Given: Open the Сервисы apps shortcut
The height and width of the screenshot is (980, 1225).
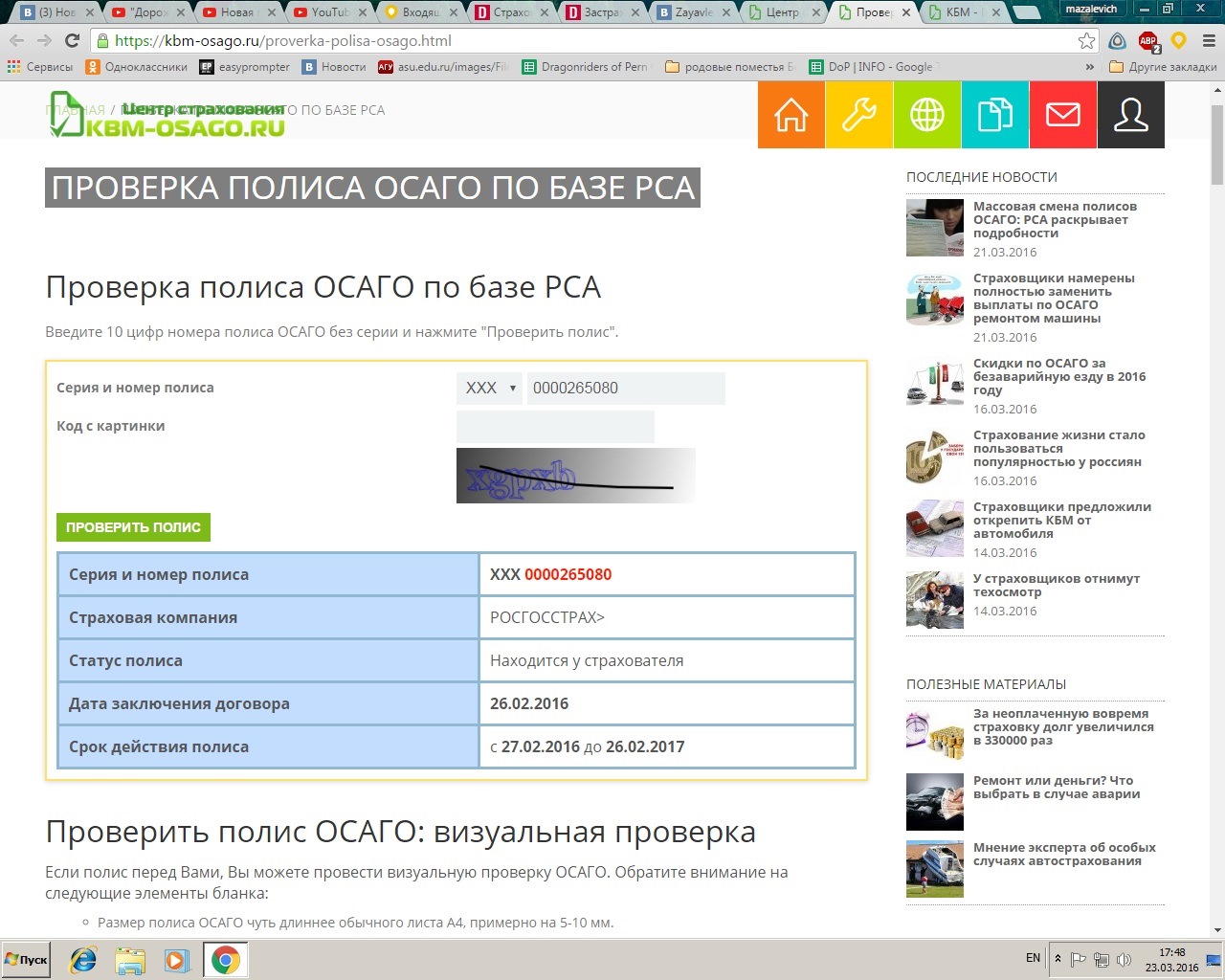Looking at the screenshot, I should click(39, 67).
